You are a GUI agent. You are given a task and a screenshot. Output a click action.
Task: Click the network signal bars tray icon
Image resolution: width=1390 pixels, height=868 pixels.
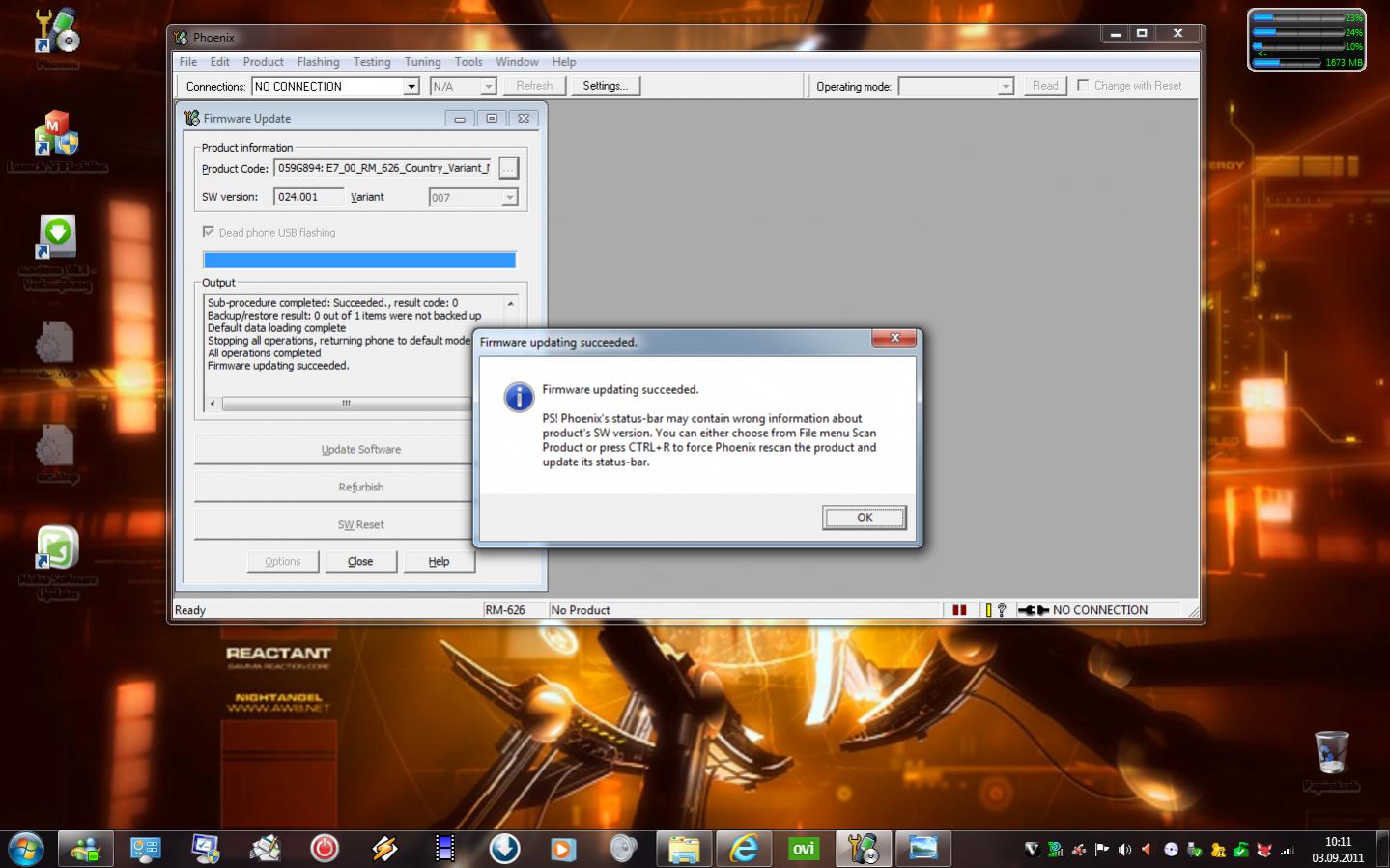(x=1288, y=850)
